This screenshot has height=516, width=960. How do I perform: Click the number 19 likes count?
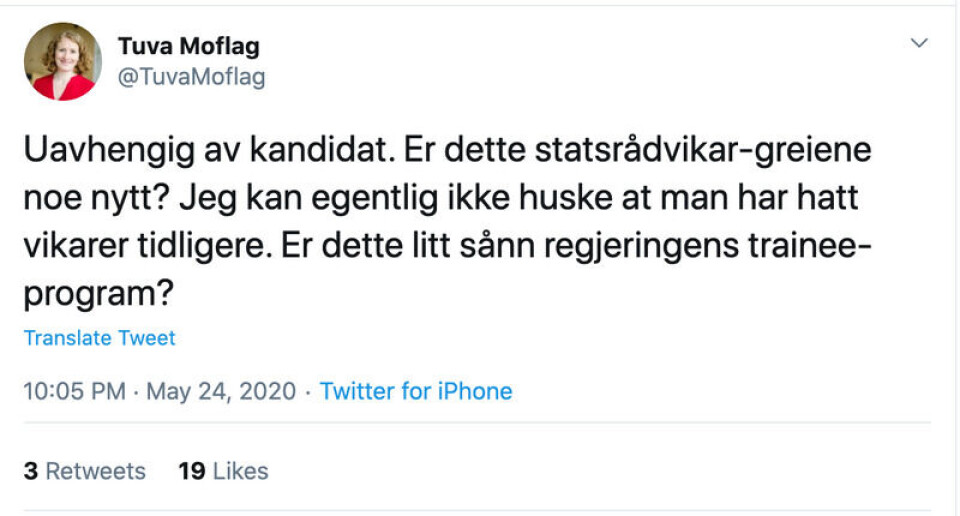[x=191, y=471]
